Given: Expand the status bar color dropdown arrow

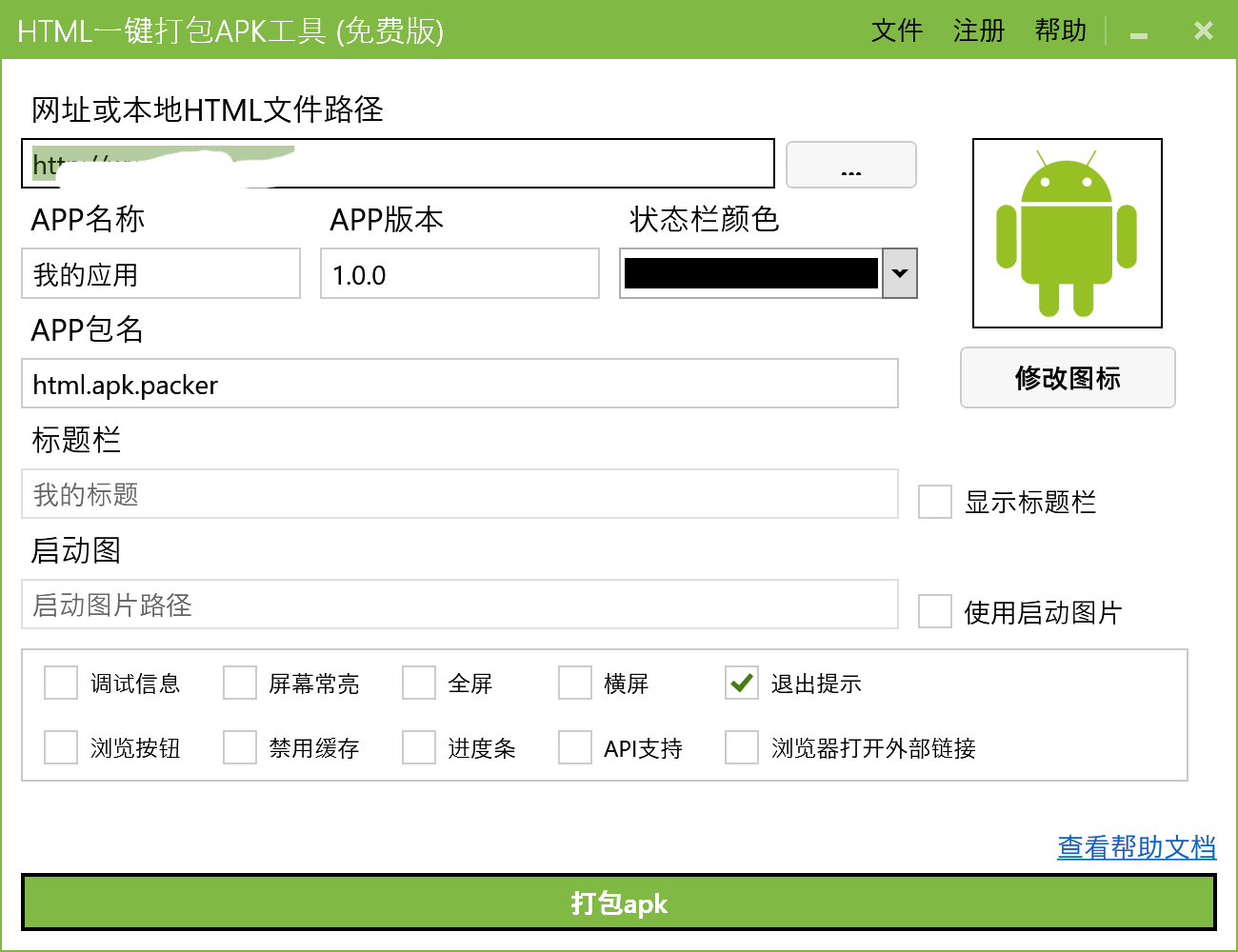Looking at the screenshot, I should click(x=899, y=273).
